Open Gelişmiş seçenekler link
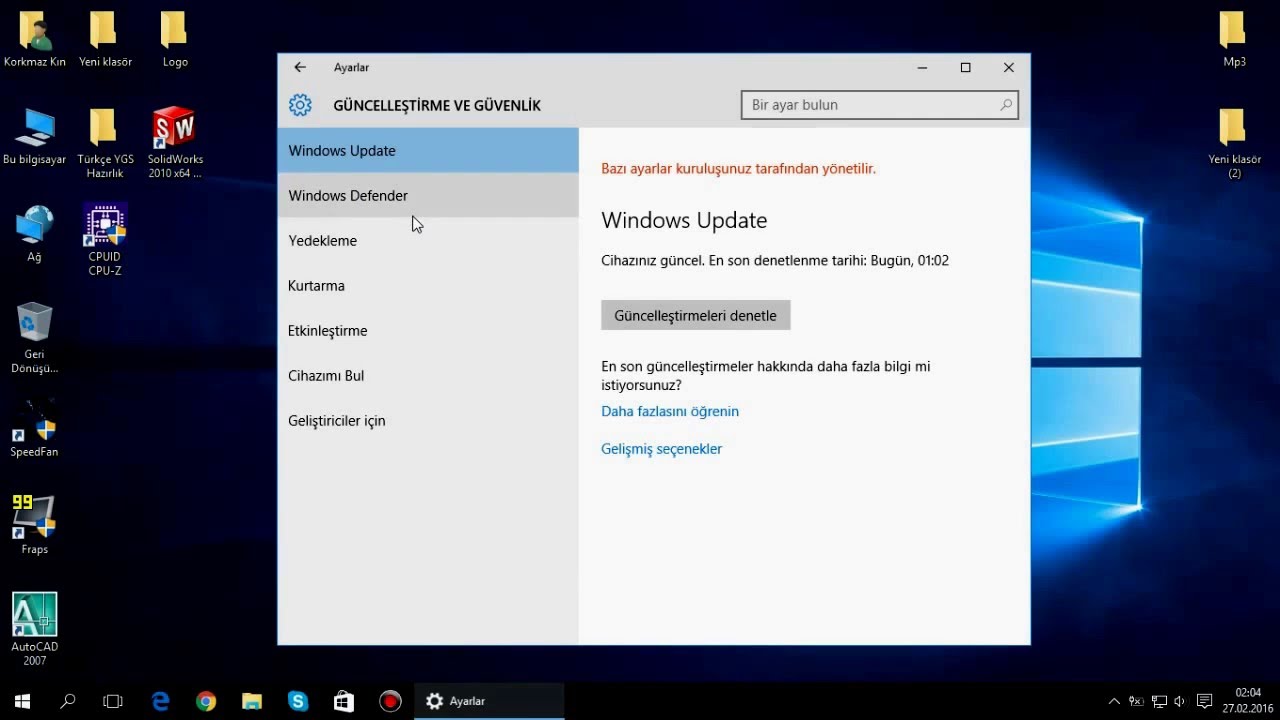Image resolution: width=1280 pixels, height=720 pixels. (661, 449)
